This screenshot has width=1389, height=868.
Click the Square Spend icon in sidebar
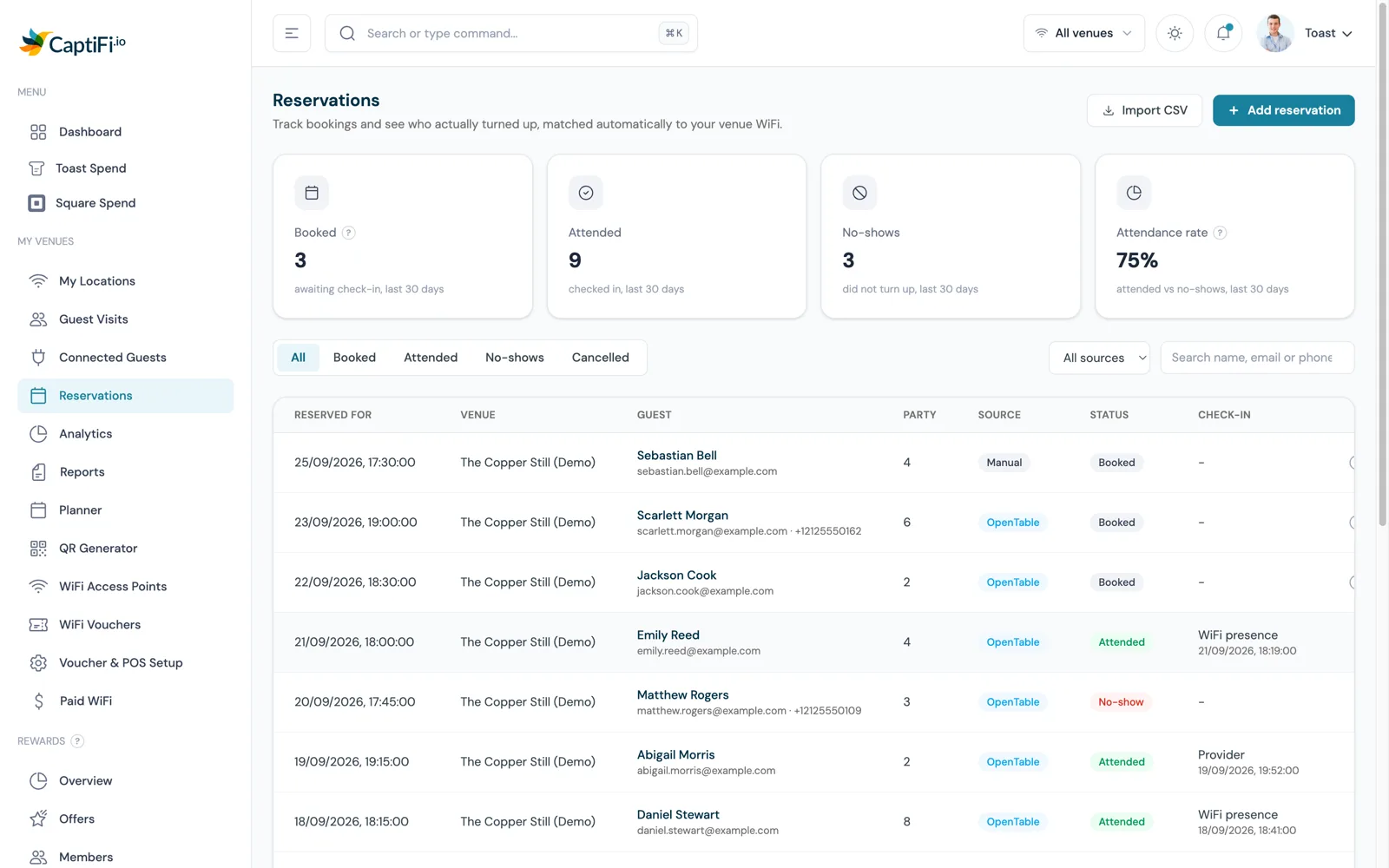36,203
